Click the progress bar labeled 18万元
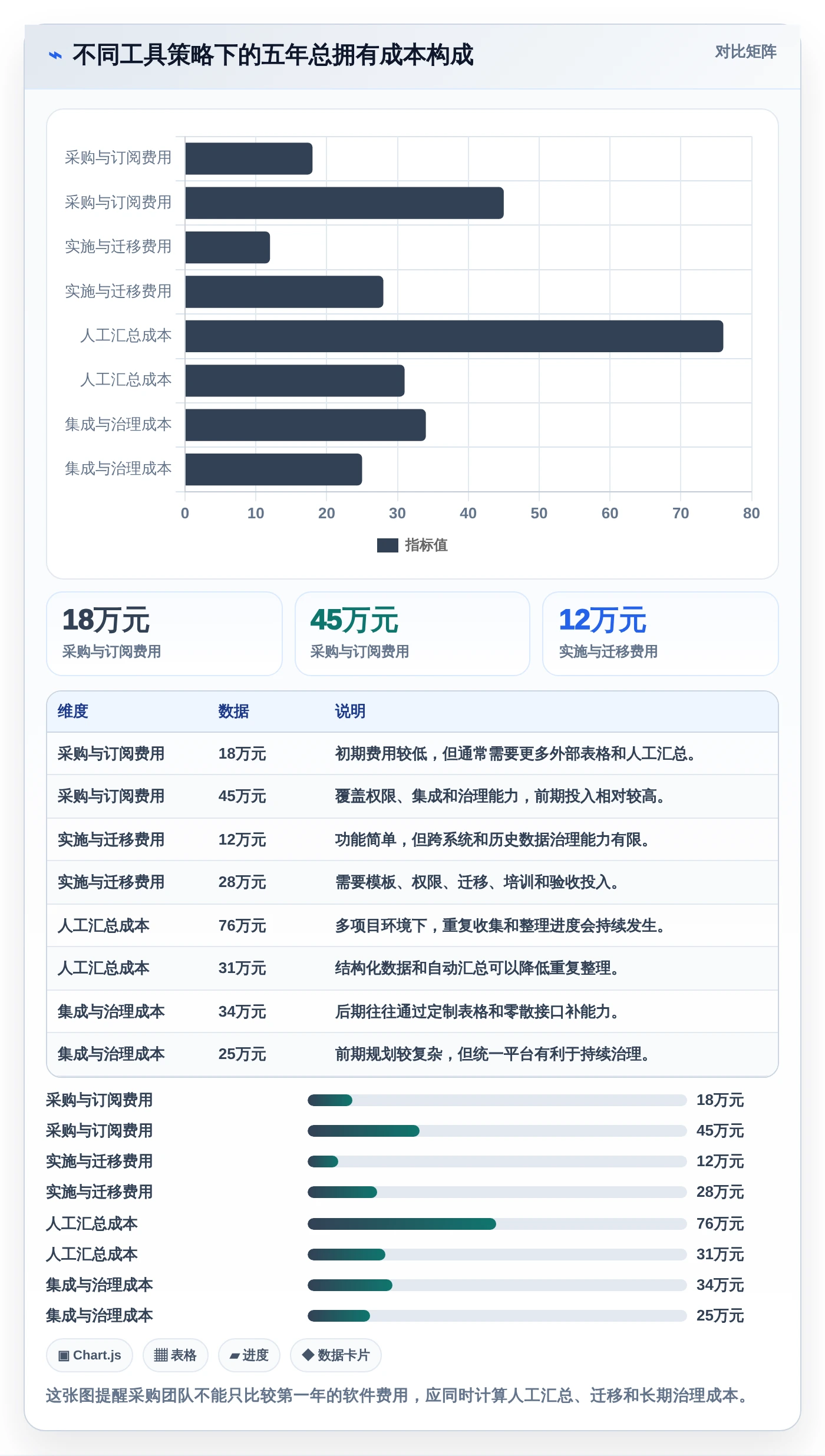Screen dimensions: 825x1456 pos(497,1100)
